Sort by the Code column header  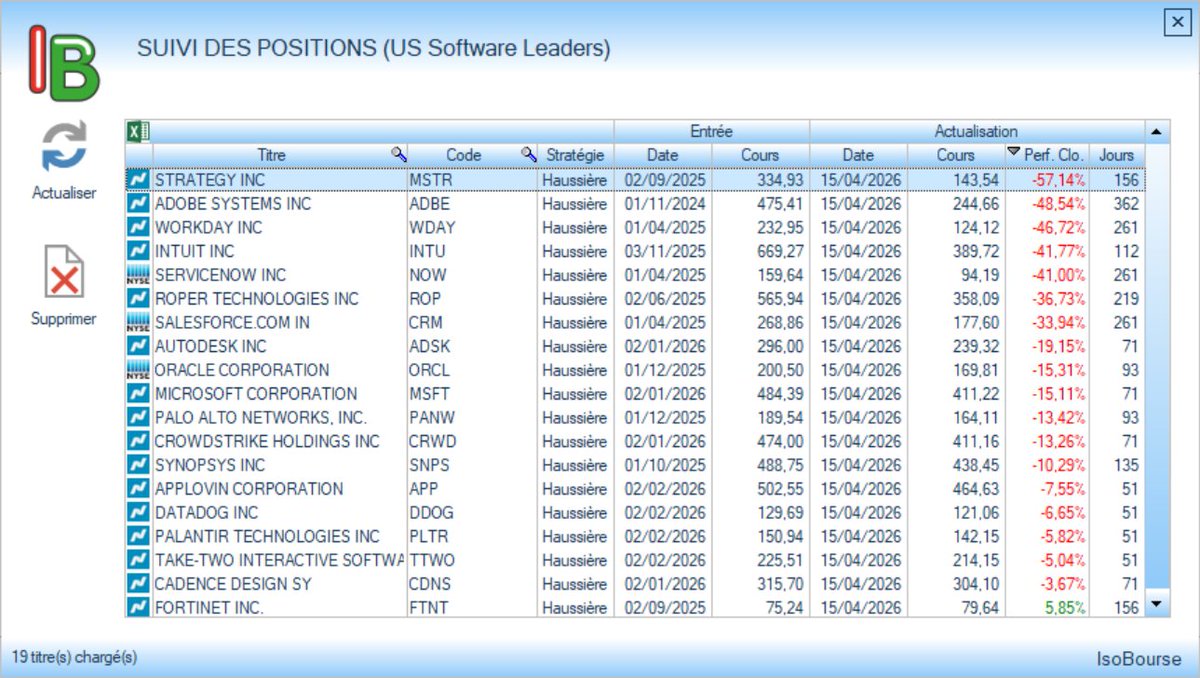472,155
